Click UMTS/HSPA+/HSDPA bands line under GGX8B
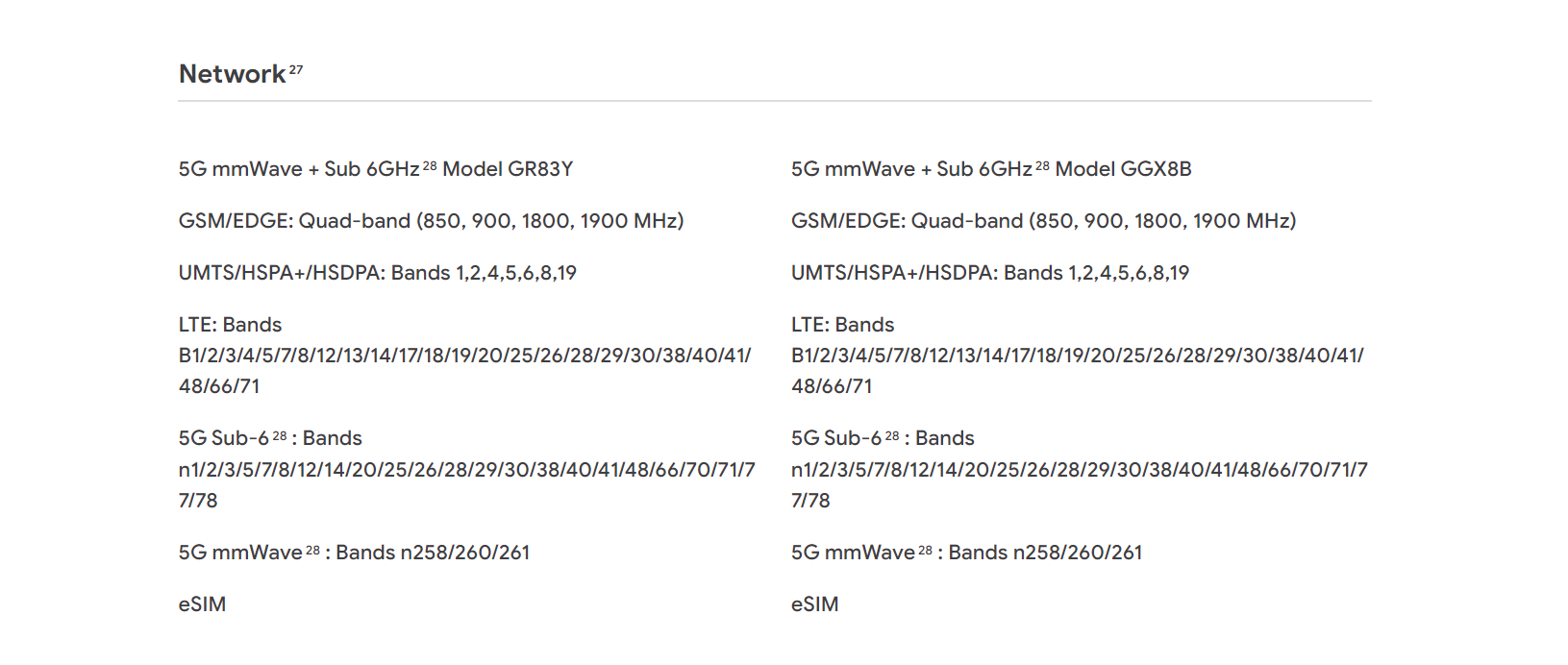 tap(989, 273)
